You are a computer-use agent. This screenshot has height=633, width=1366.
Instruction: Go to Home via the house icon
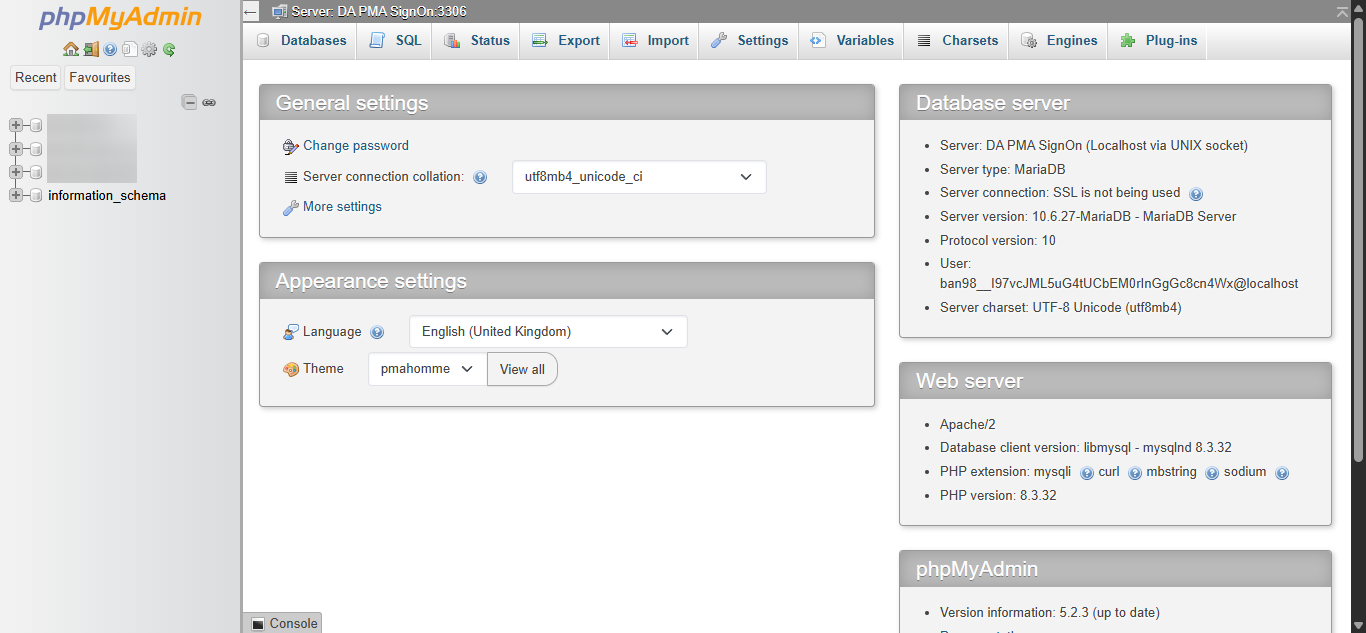[x=70, y=49]
